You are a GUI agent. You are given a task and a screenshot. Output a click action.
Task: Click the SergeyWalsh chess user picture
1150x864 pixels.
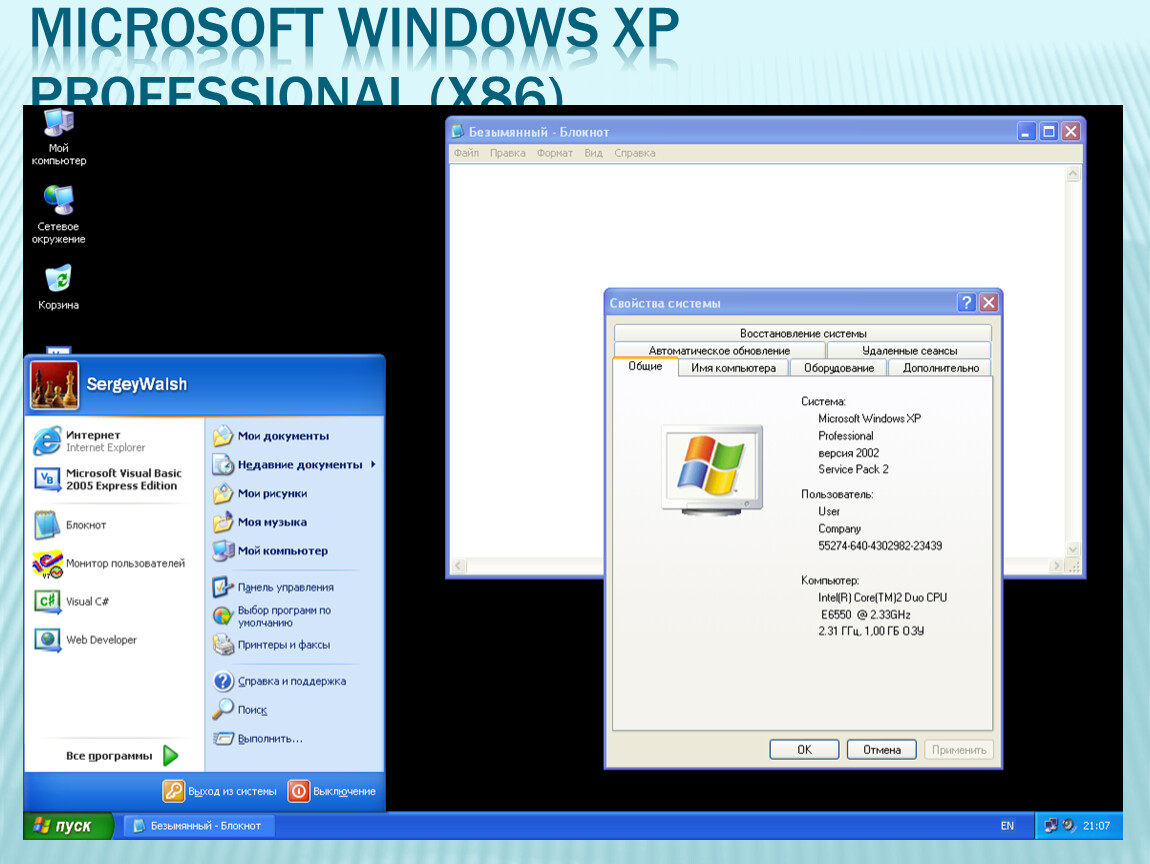(x=54, y=385)
